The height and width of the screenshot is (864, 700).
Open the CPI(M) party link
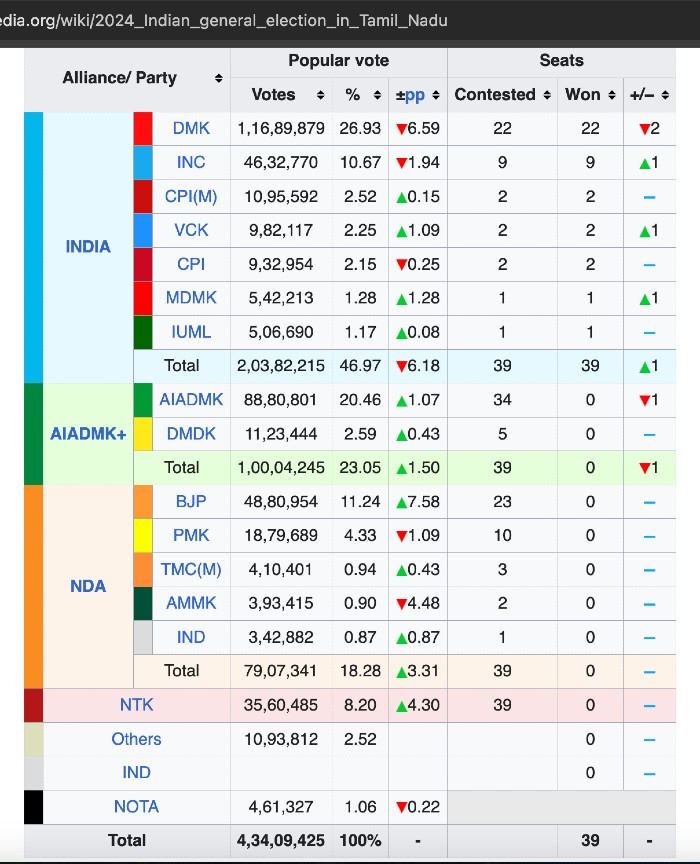(x=191, y=196)
